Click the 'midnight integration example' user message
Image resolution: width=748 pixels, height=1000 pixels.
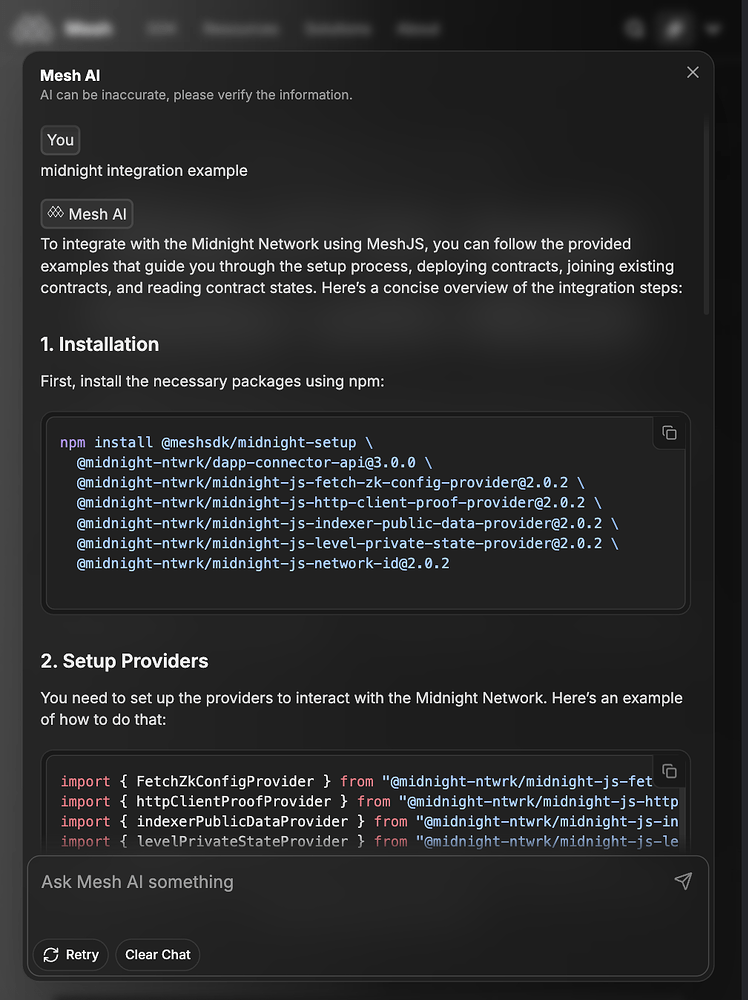point(144,171)
